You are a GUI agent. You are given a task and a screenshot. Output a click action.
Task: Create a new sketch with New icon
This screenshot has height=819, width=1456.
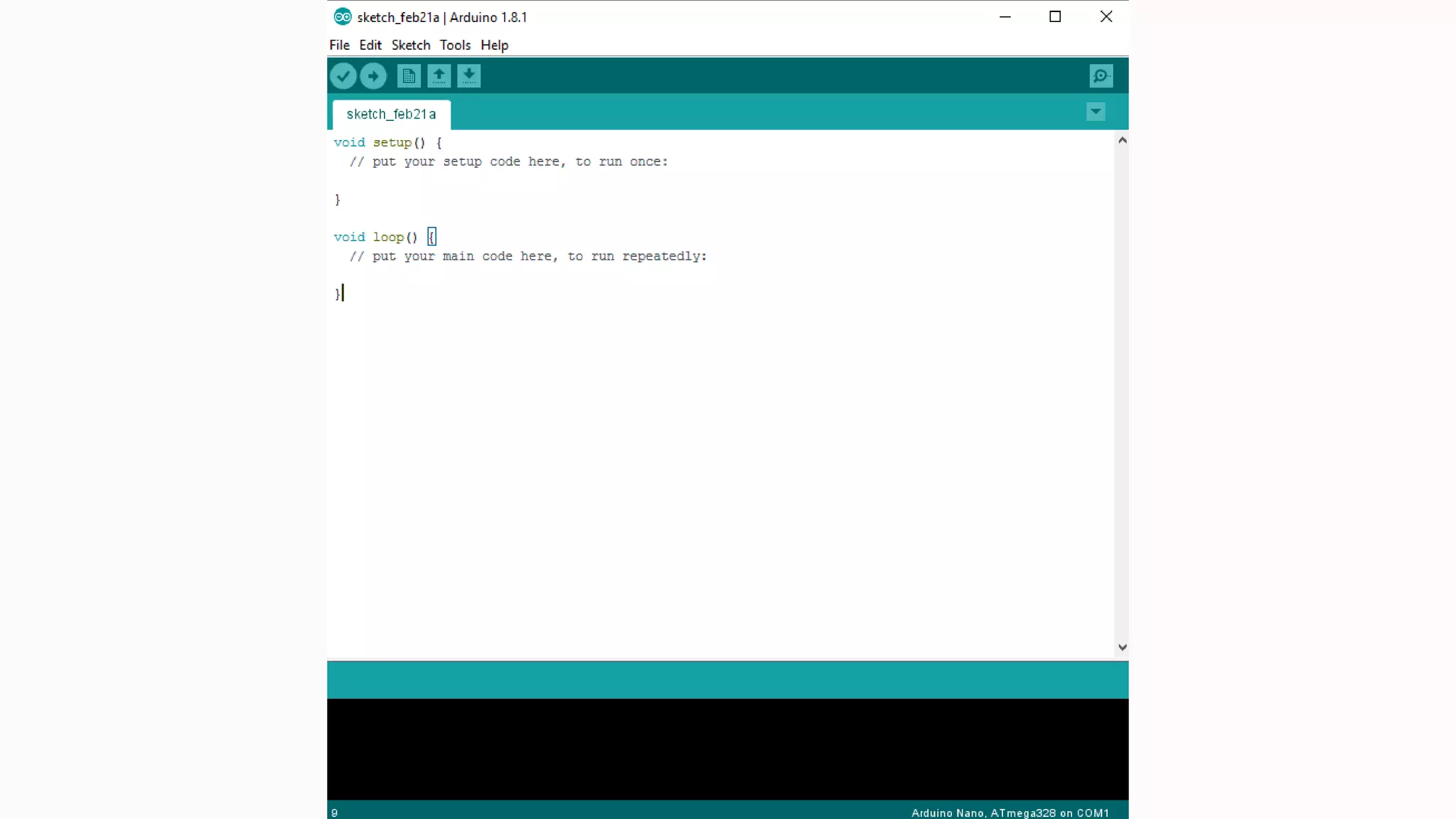[409, 76]
